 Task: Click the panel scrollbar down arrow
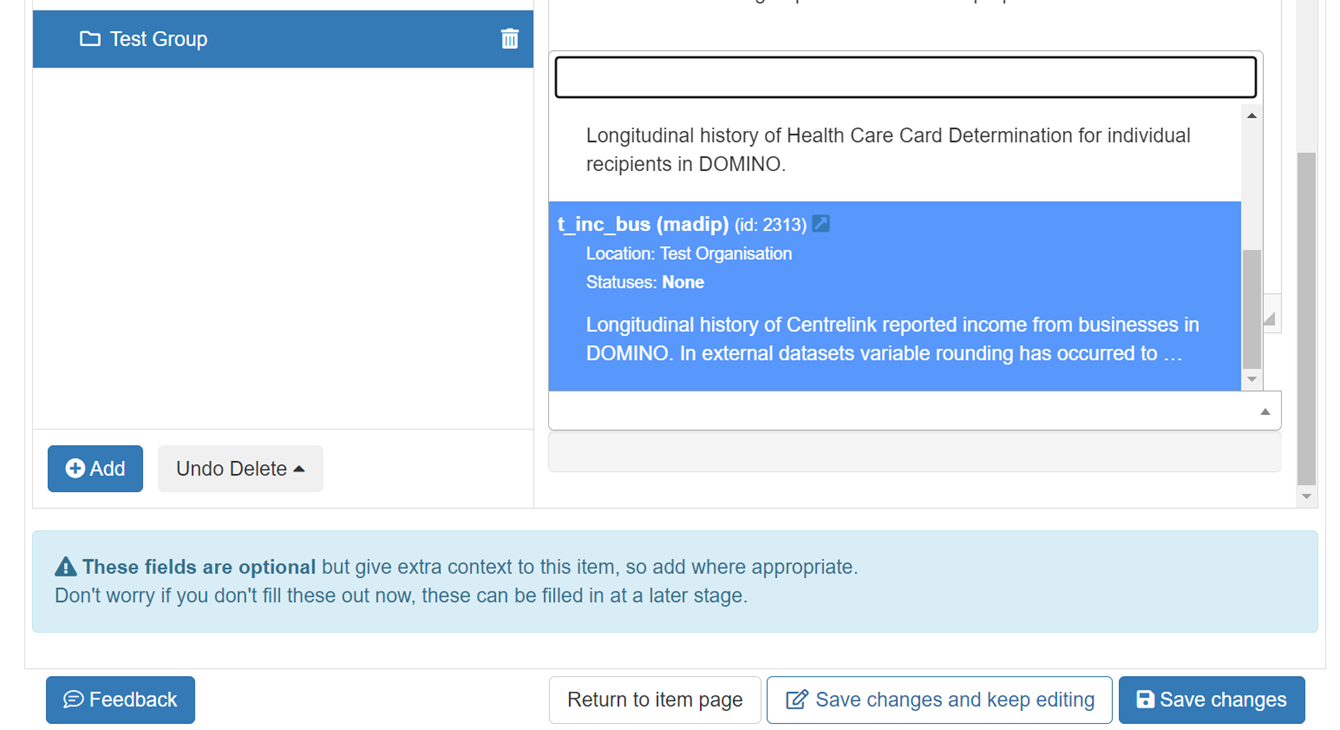tap(1306, 496)
